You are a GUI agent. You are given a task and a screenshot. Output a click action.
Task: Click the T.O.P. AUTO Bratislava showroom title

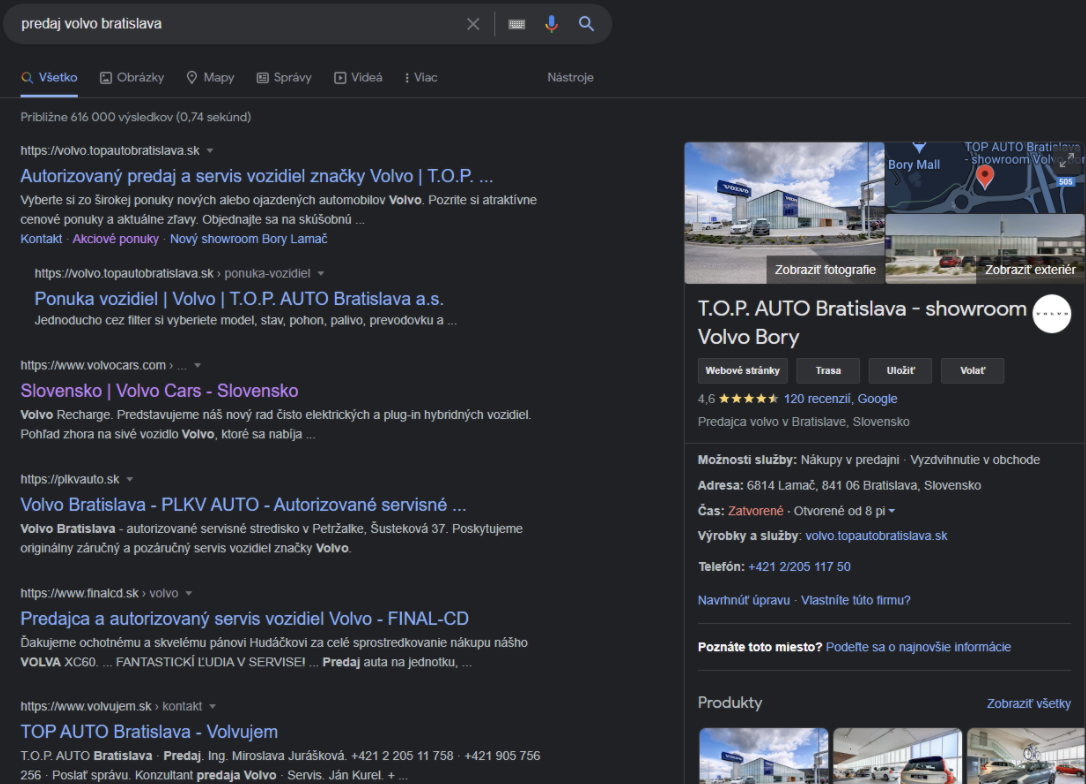click(862, 323)
